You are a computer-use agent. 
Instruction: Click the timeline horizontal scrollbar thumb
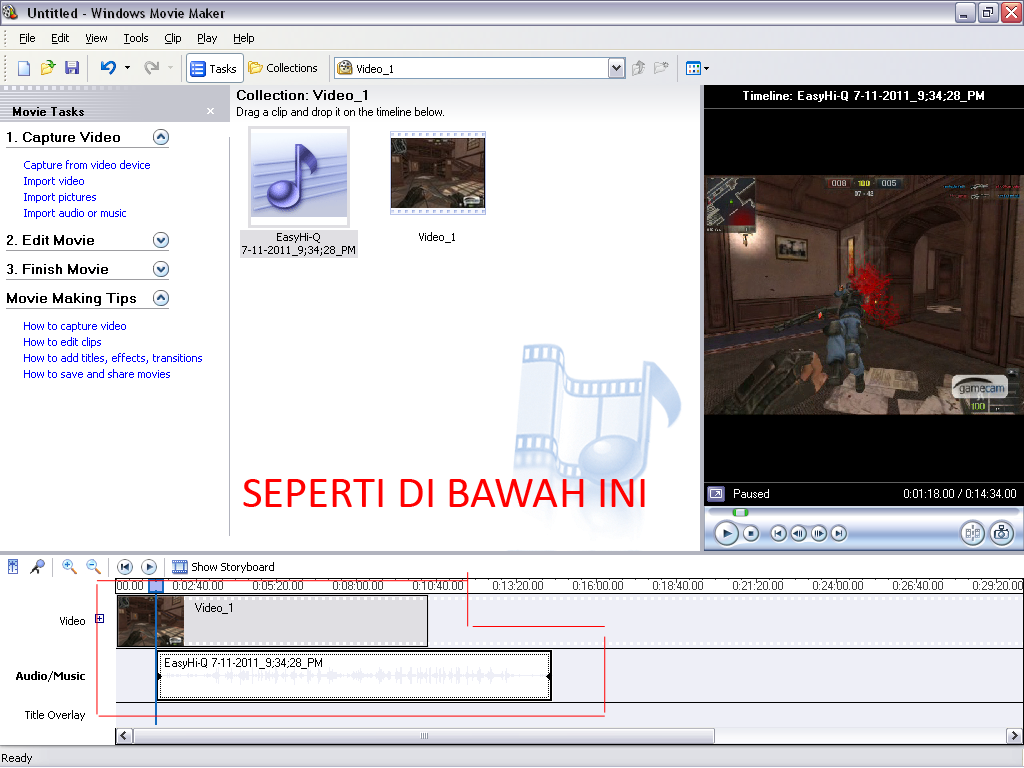click(424, 736)
